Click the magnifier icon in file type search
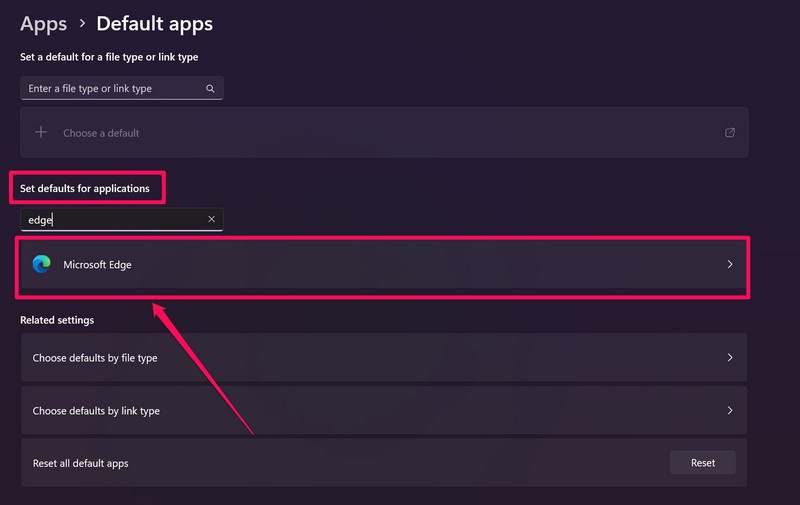800x505 pixels. click(x=211, y=89)
